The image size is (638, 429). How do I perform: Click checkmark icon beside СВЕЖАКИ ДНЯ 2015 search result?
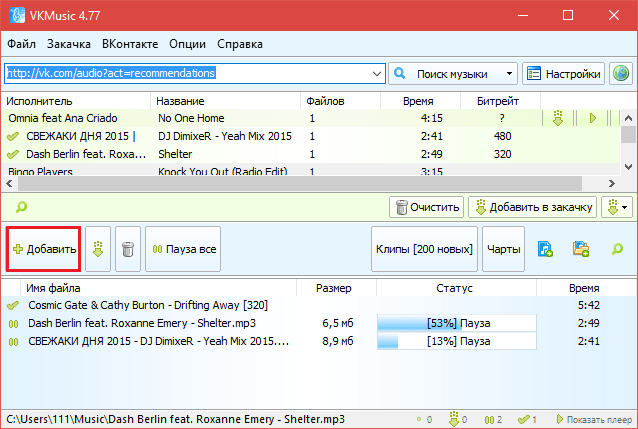pos(13,136)
